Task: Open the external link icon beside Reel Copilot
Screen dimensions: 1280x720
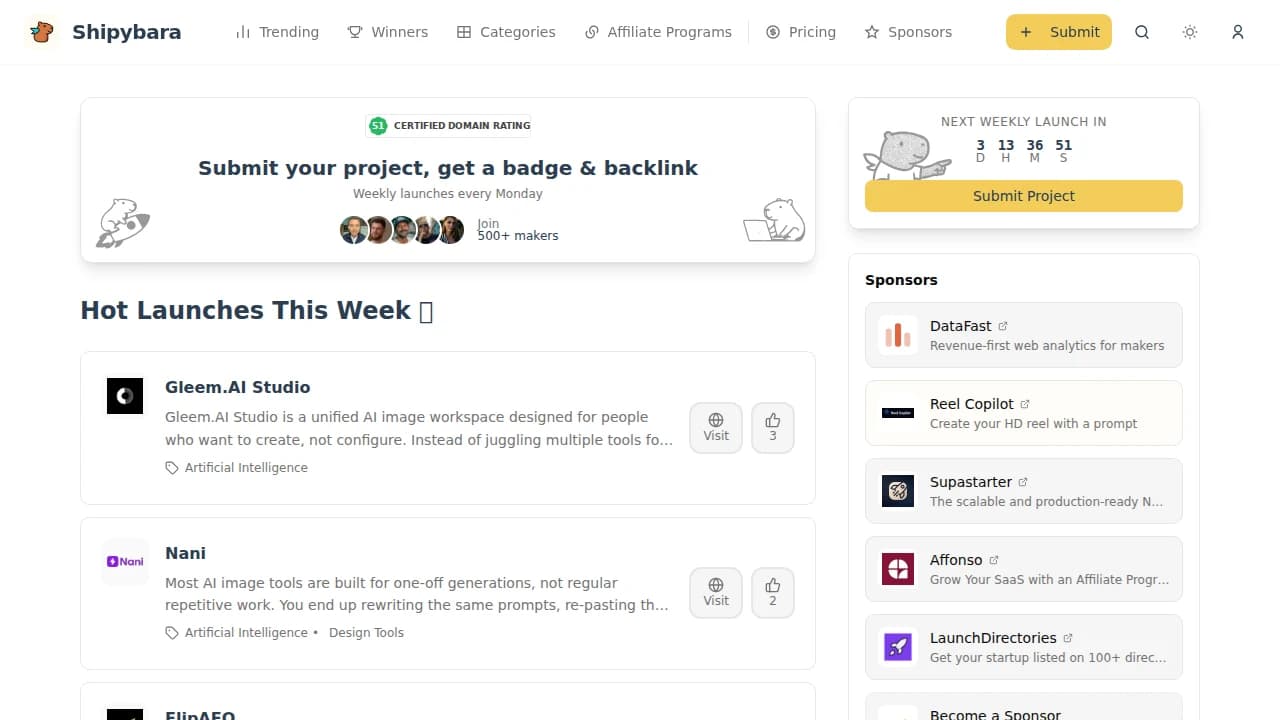Action: click(x=1025, y=403)
